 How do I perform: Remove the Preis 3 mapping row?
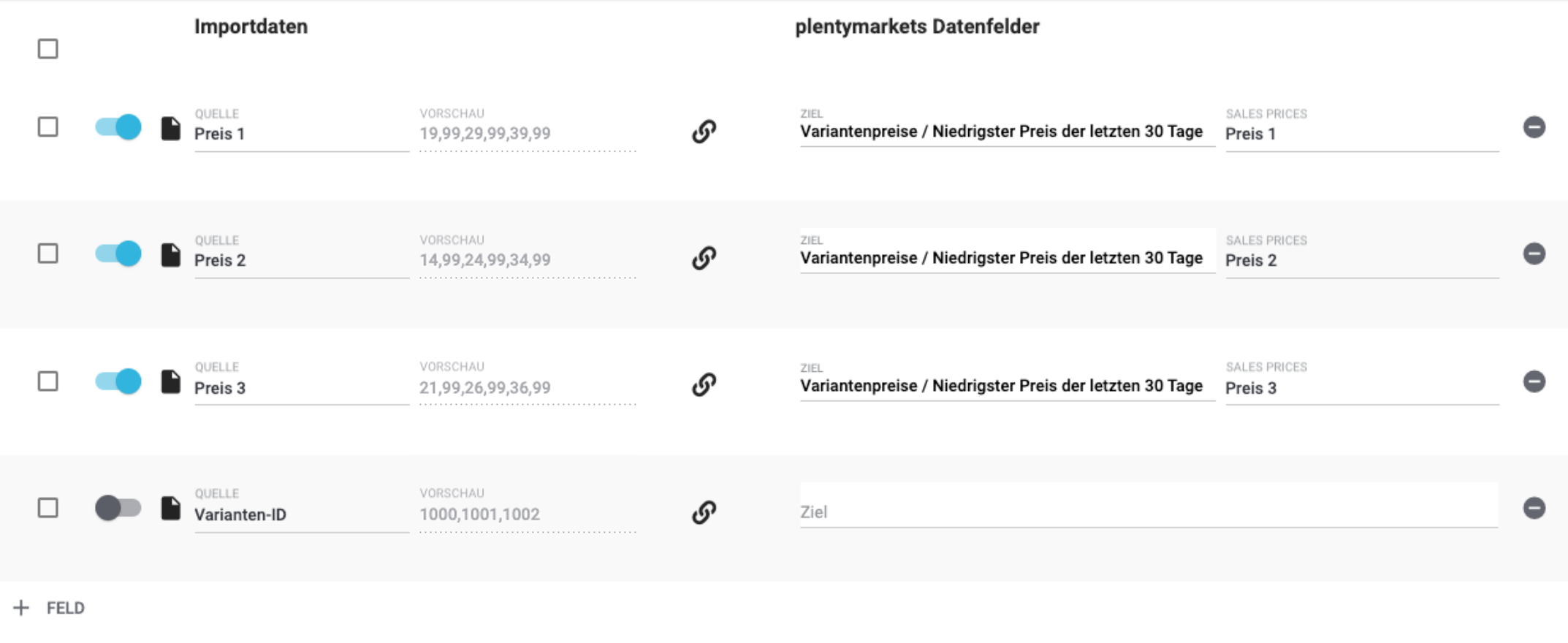tap(1534, 381)
